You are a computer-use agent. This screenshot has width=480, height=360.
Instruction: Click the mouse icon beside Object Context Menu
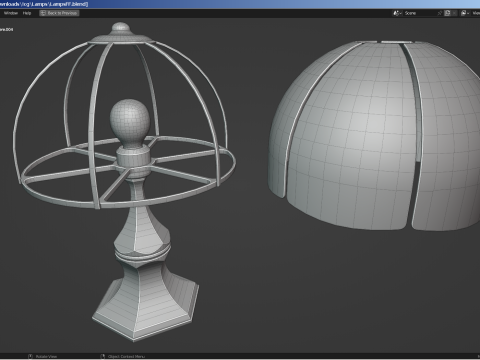pyautogui.click(x=103, y=356)
